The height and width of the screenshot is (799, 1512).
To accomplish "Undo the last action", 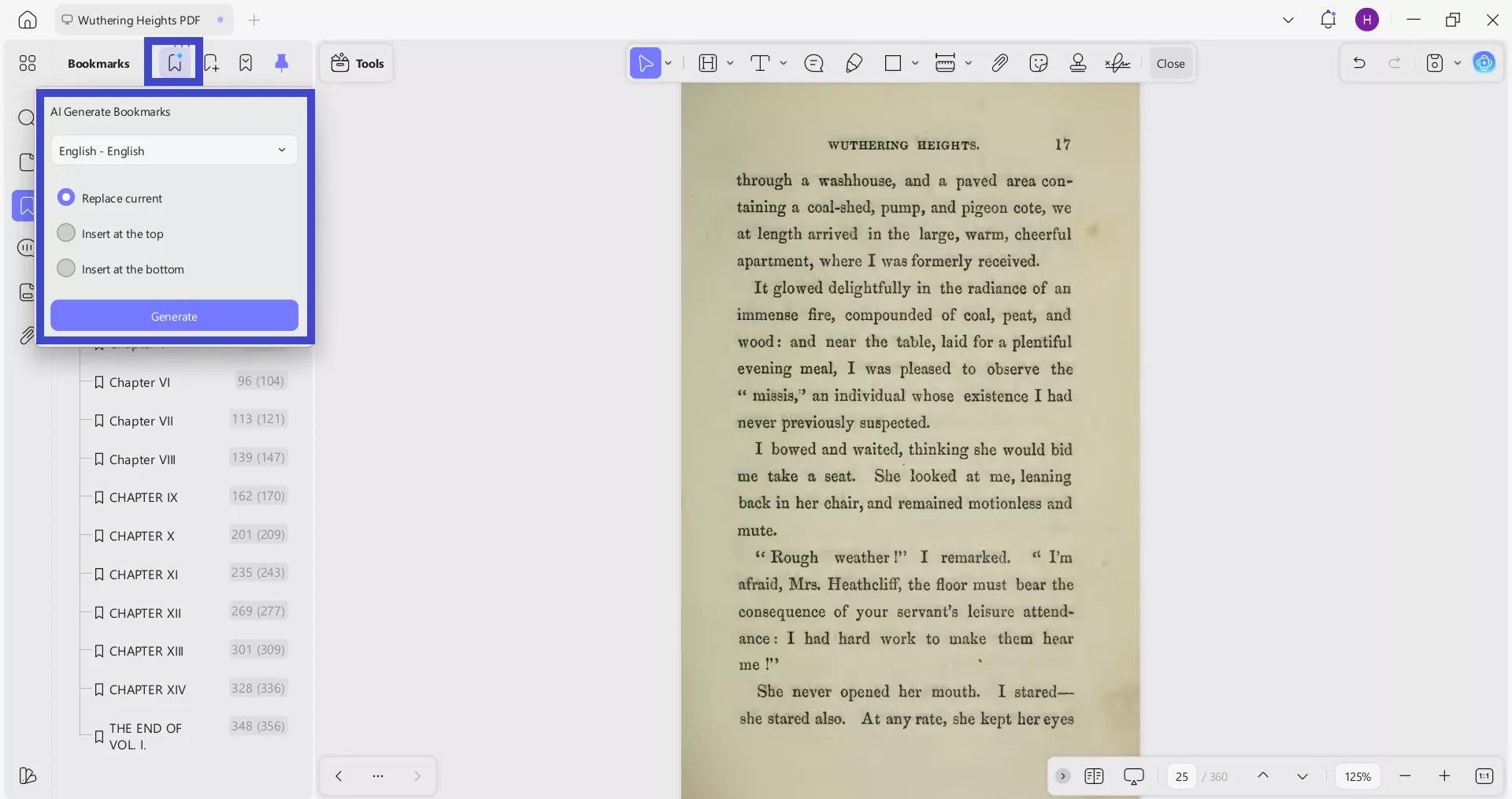I will point(1359,63).
